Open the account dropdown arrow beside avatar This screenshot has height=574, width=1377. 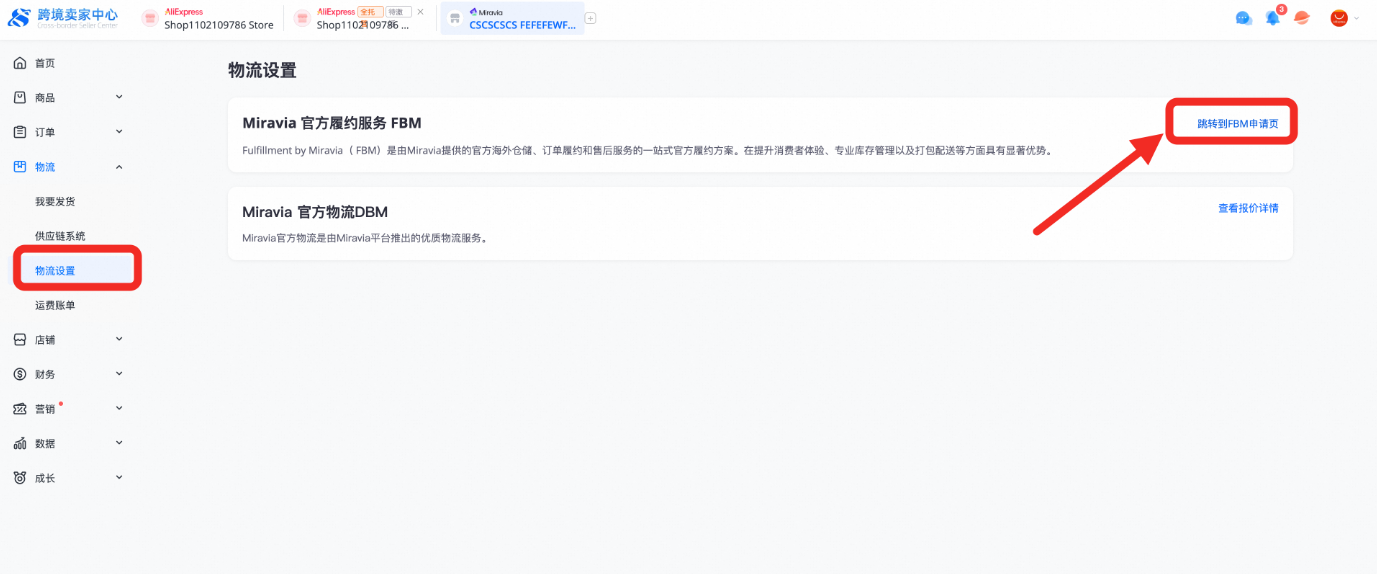pos(1357,18)
